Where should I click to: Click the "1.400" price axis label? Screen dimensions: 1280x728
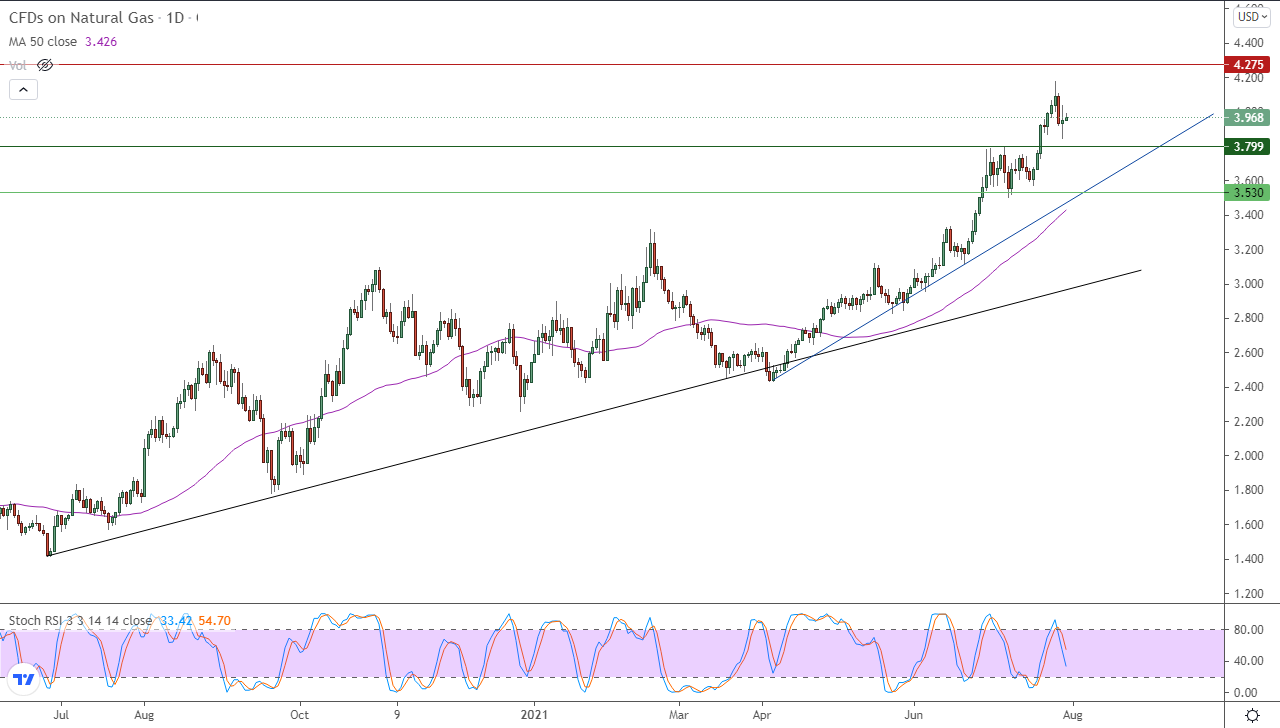[x=1250, y=559]
